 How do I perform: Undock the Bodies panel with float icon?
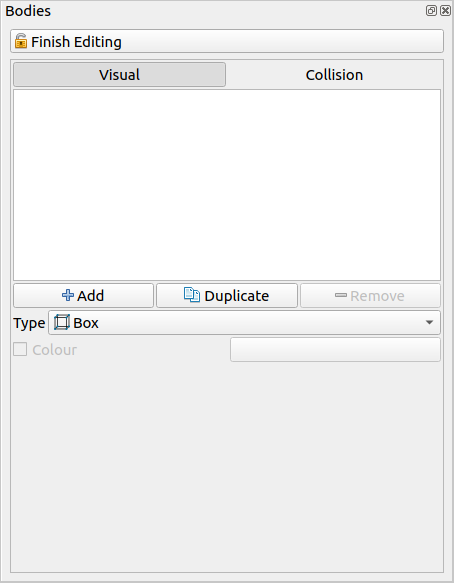(431, 10)
